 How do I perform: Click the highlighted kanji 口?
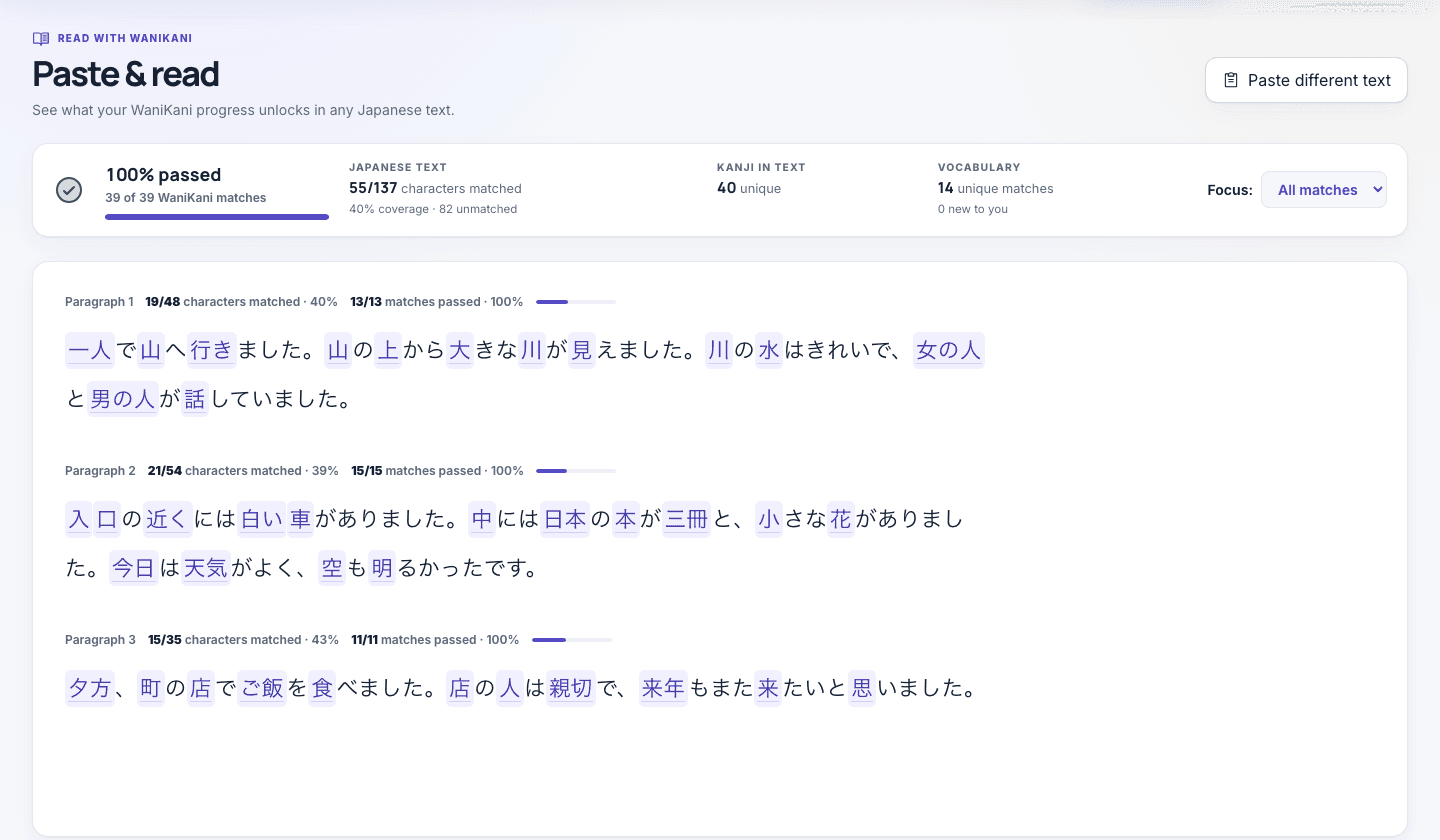click(106, 519)
